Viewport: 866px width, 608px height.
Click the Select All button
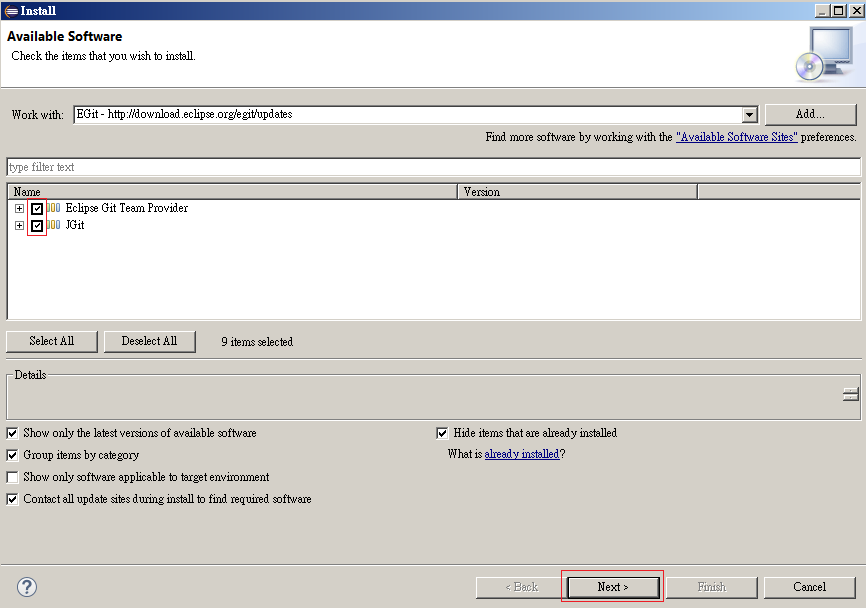[x=51, y=341]
